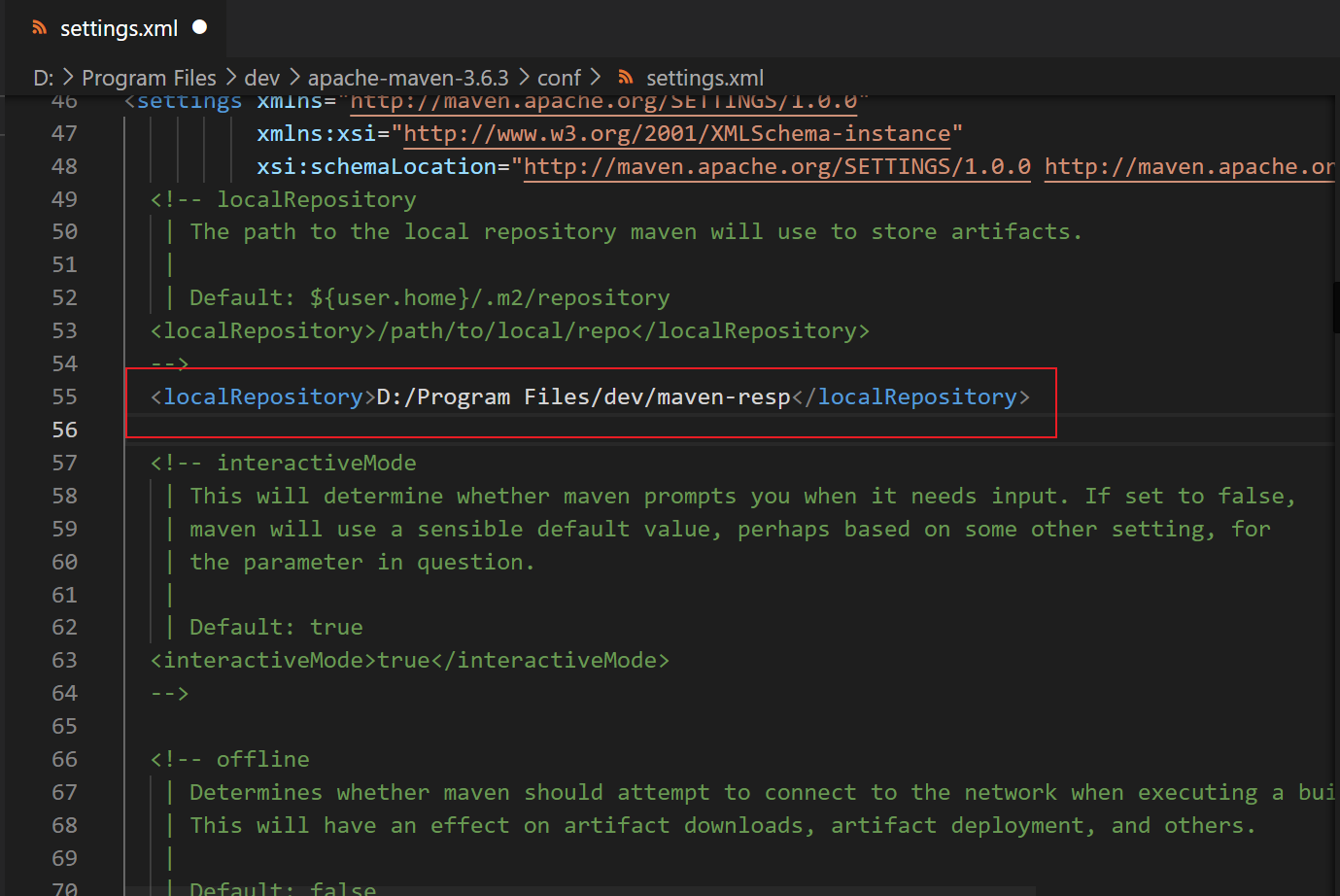Image resolution: width=1340 pixels, height=896 pixels.
Task: Place the cursor in 'D:/Program Files/dev/maven-resp' path
Action: coord(583,396)
